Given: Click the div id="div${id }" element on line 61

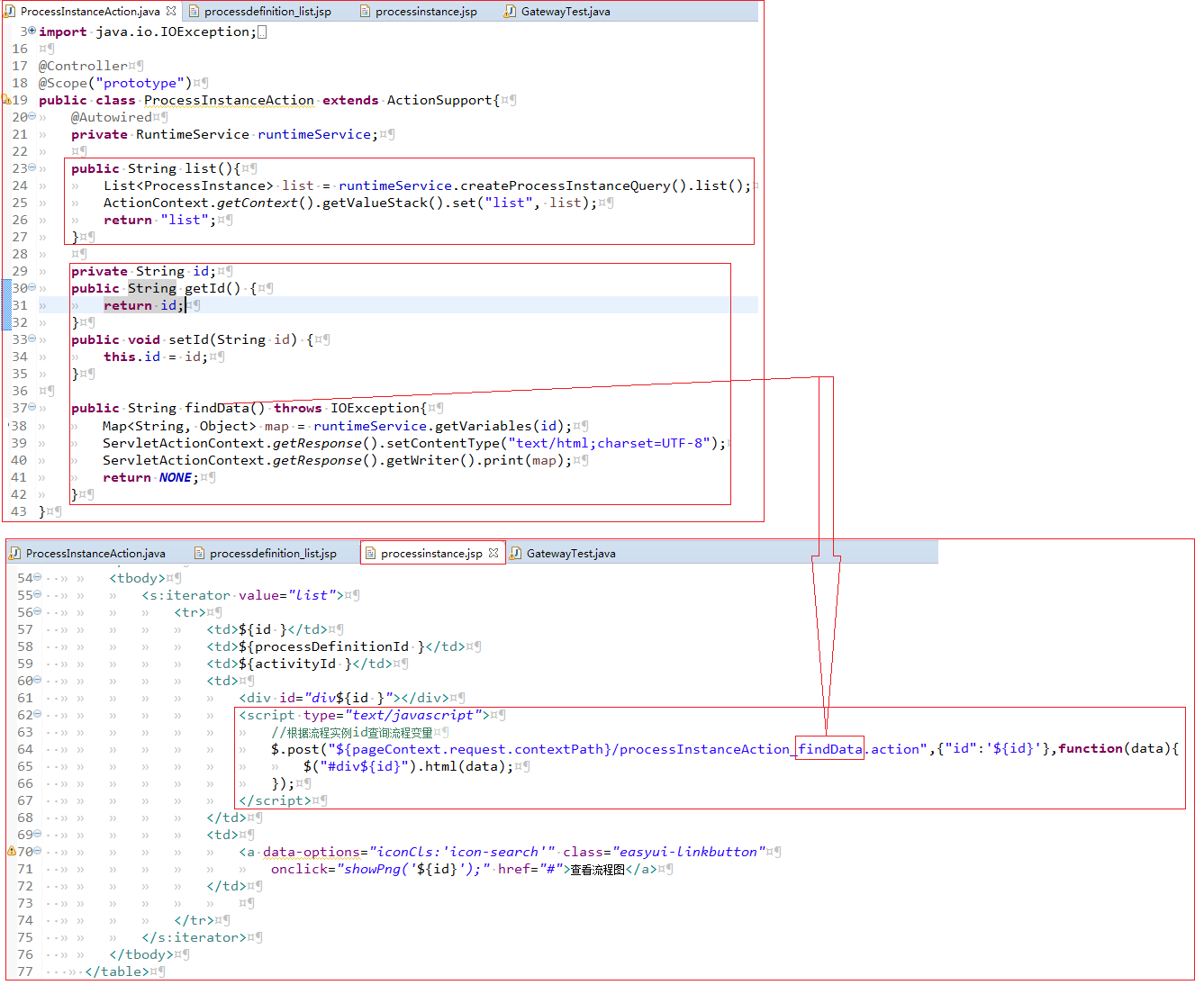Looking at the screenshot, I should point(343,698).
